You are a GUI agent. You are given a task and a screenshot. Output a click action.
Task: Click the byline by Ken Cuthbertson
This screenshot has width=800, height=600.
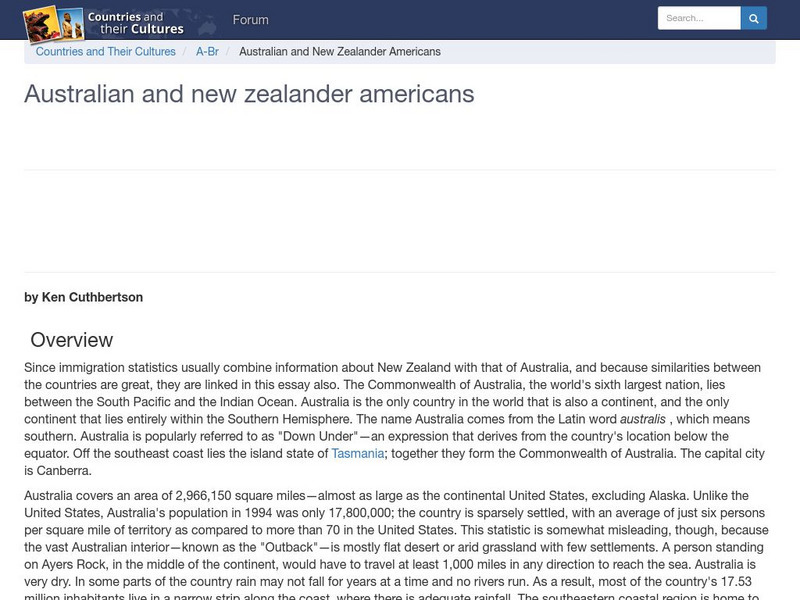tap(83, 297)
